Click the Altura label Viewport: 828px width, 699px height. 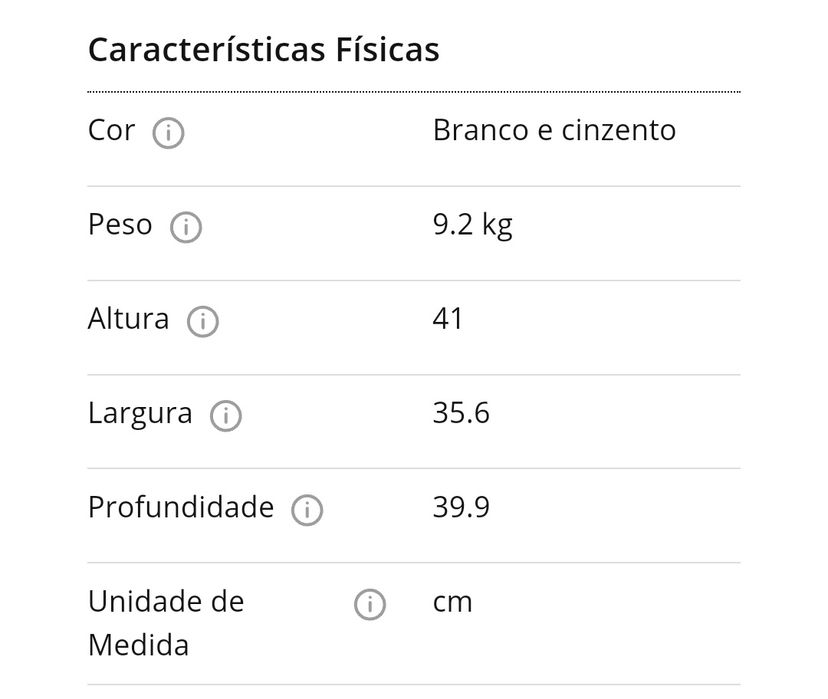[128, 320]
